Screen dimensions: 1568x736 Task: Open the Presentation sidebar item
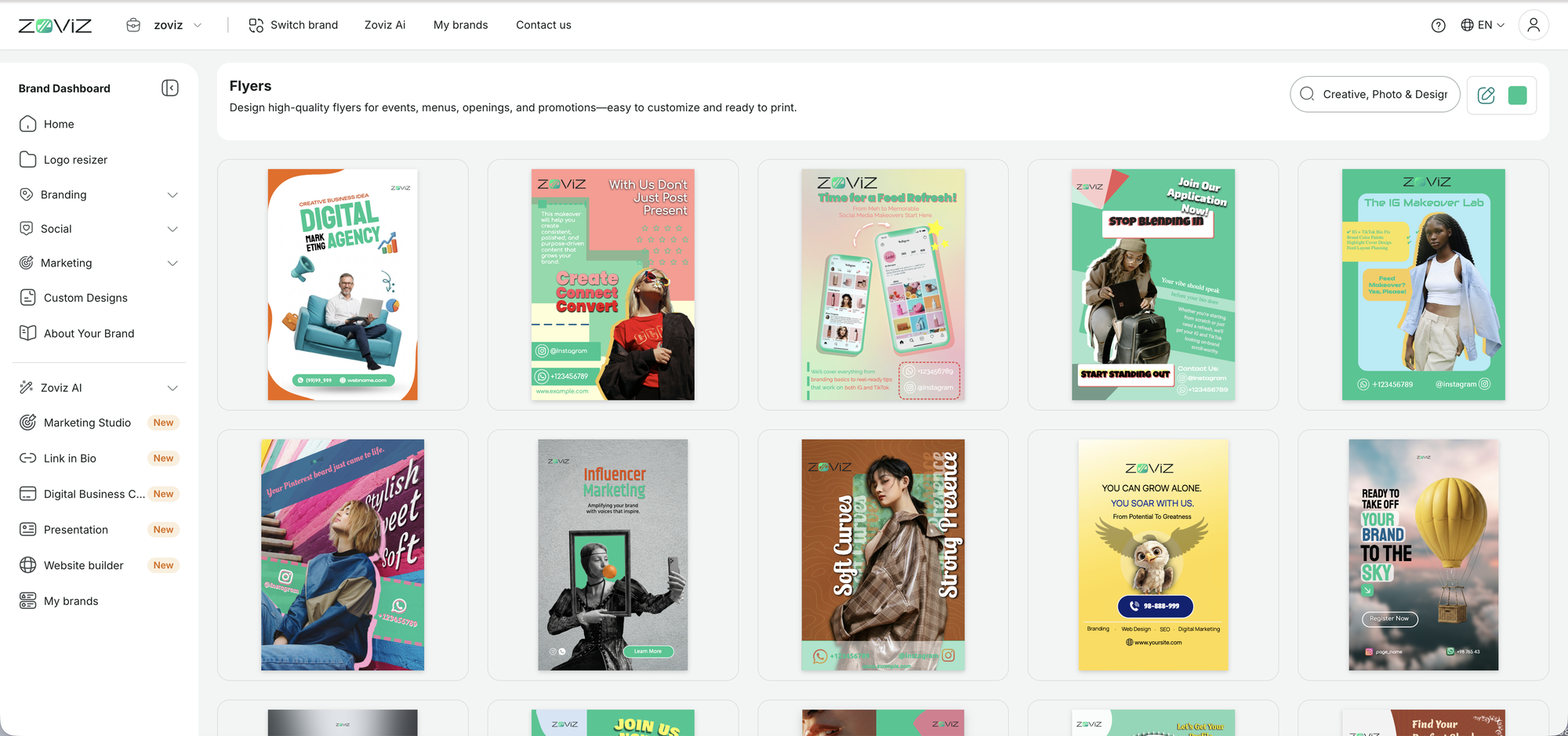(76, 530)
